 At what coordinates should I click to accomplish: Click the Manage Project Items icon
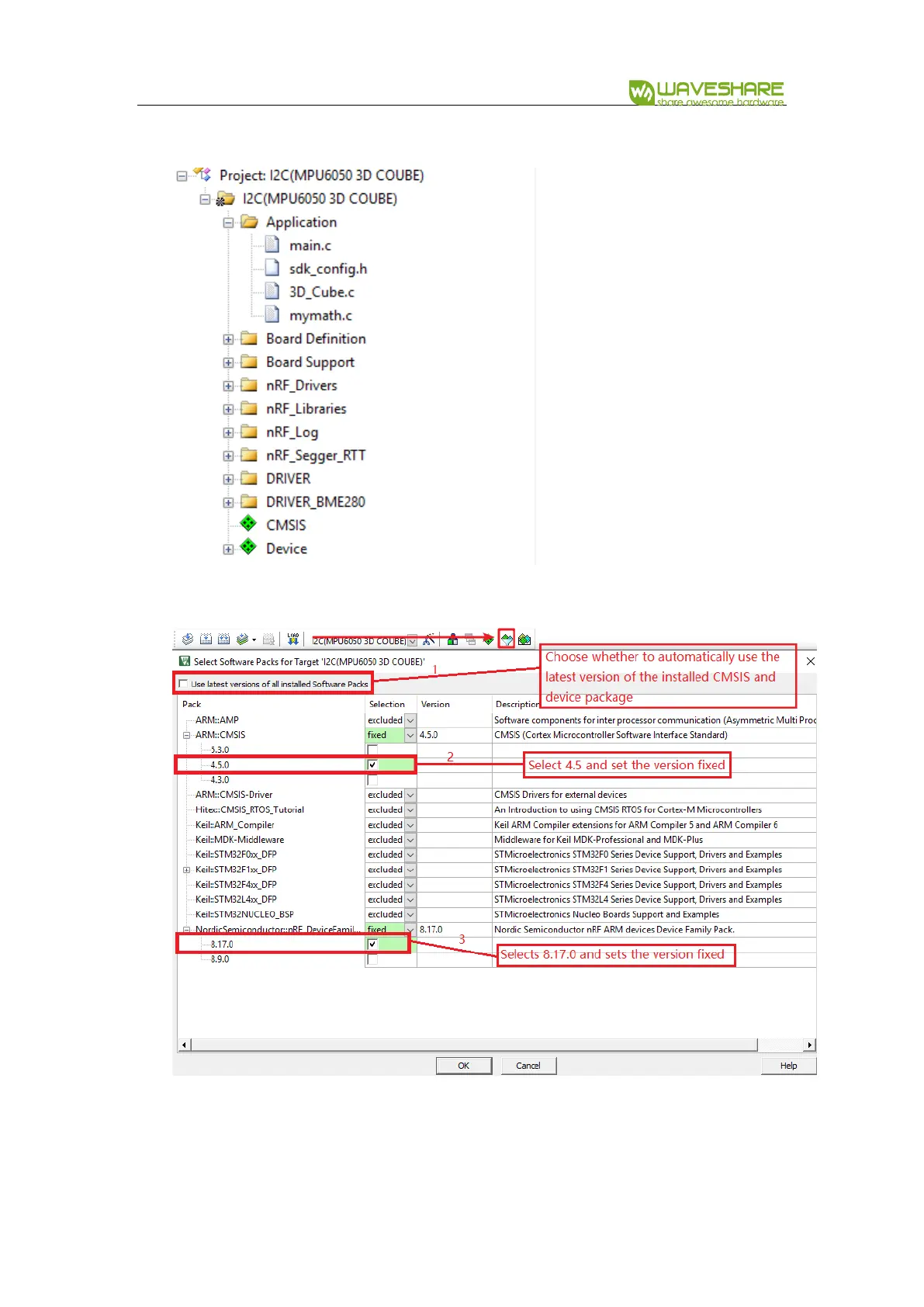point(452,640)
